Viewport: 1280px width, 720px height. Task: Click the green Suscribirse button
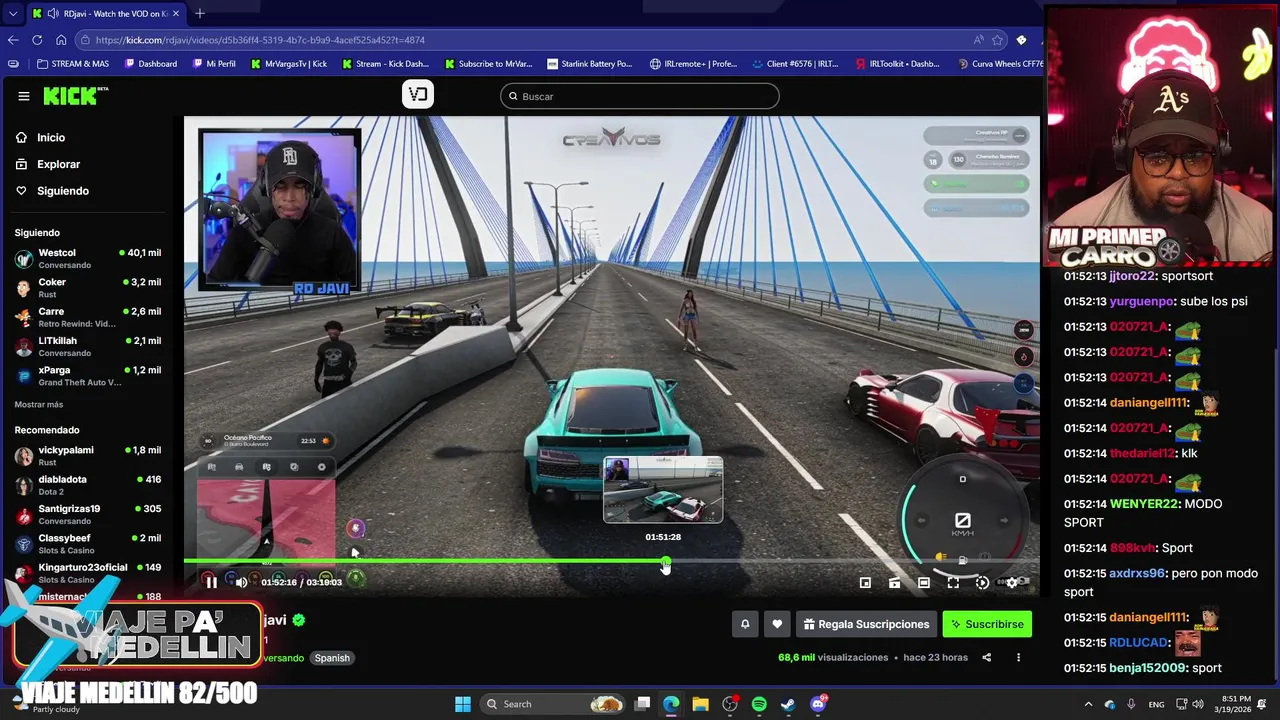pos(987,624)
